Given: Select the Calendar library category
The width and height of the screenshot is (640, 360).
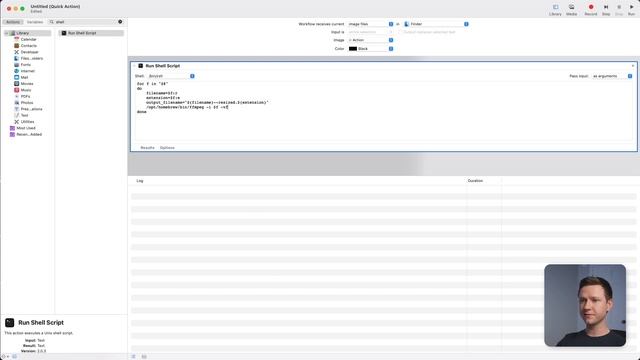Looking at the screenshot, I should pos(29,39).
